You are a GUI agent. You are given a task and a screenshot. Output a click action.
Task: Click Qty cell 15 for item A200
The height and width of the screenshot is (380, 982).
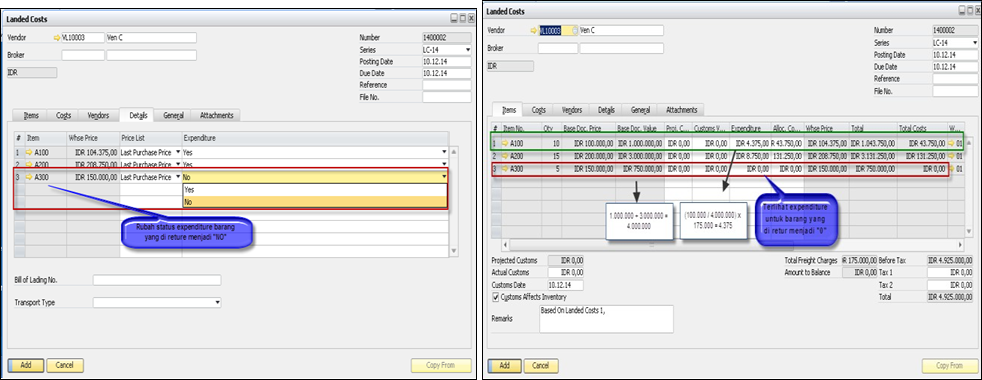point(550,156)
